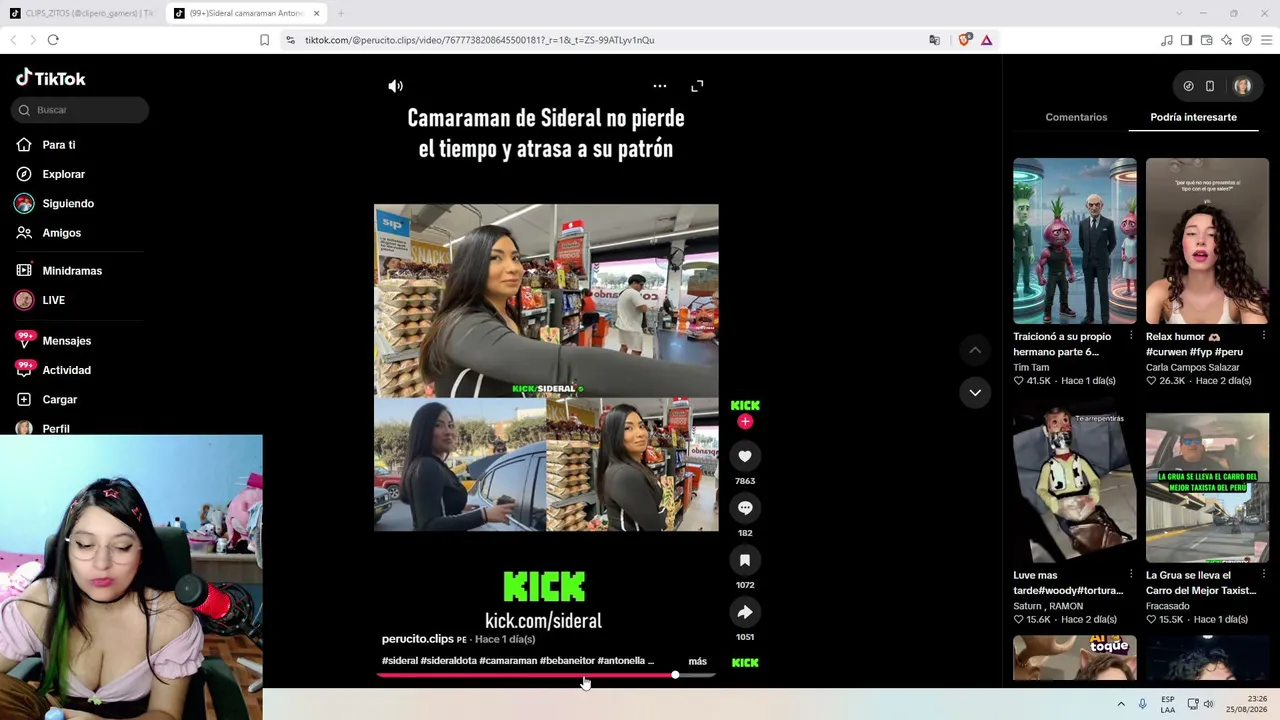1280x720 pixels.
Task: Open options for Traicionó a su propio video
Action: coord(1131,336)
